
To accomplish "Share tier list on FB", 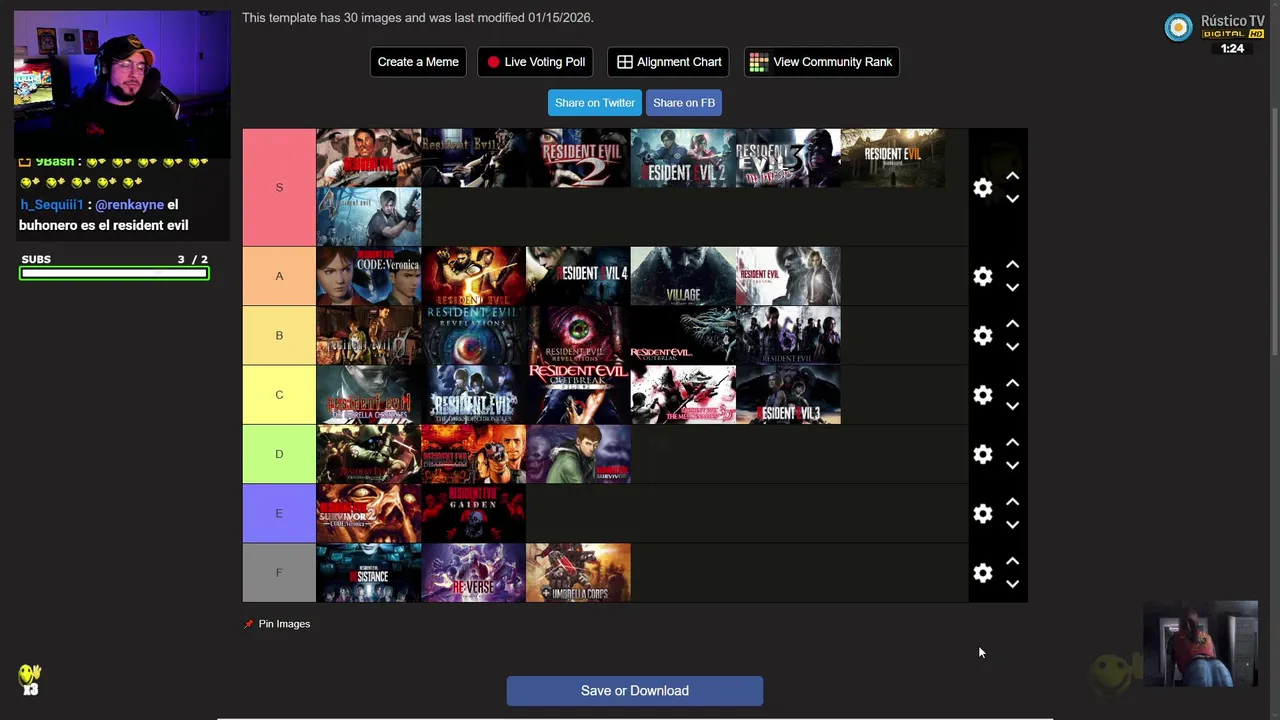I will click(684, 103).
